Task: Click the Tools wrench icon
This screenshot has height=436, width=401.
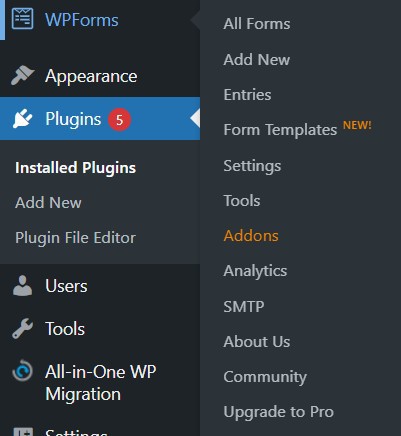Action: pyautogui.click(x=22, y=328)
